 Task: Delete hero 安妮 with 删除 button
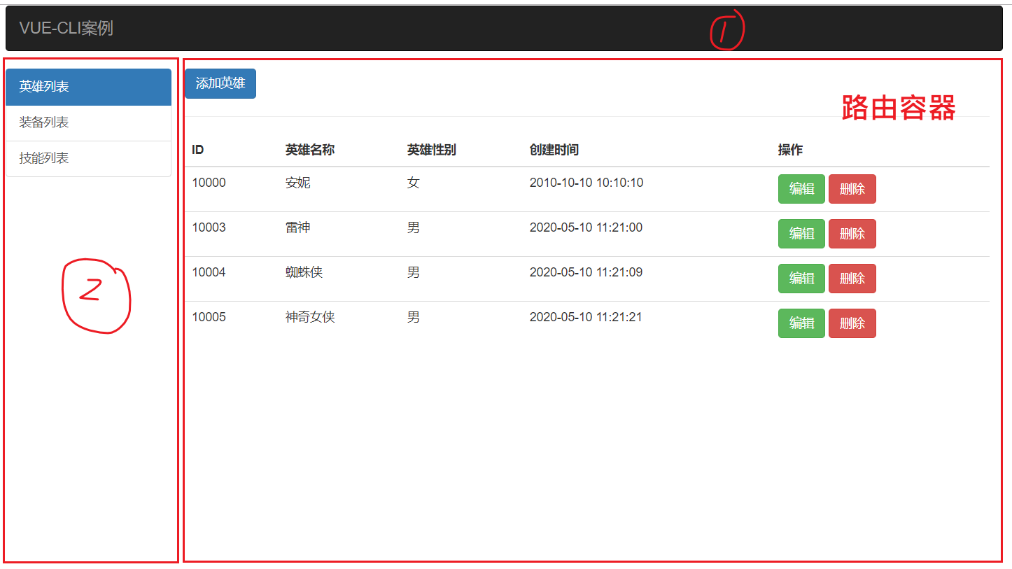tap(852, 189)
